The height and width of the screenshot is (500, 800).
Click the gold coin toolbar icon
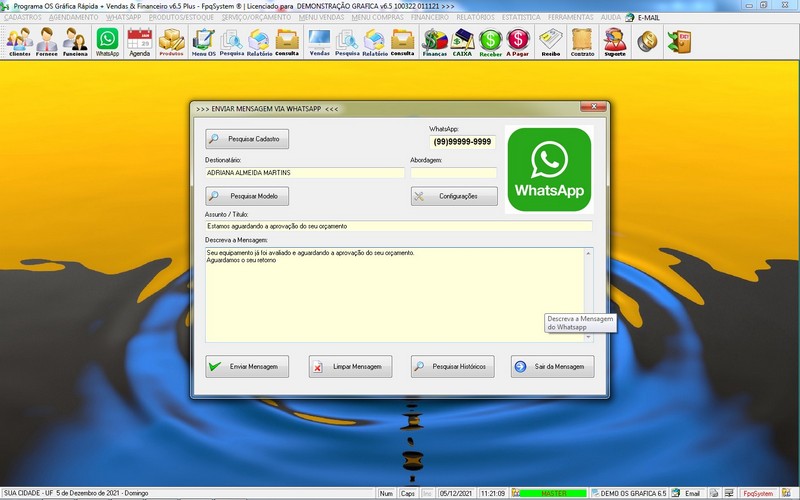[647, 42]
